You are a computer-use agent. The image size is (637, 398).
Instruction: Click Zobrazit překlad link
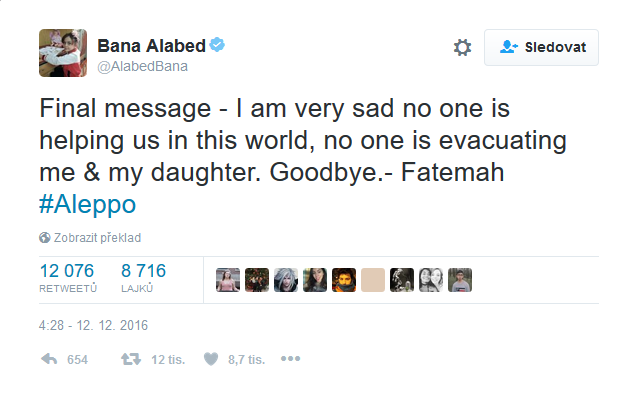click(x=98, y=238)
